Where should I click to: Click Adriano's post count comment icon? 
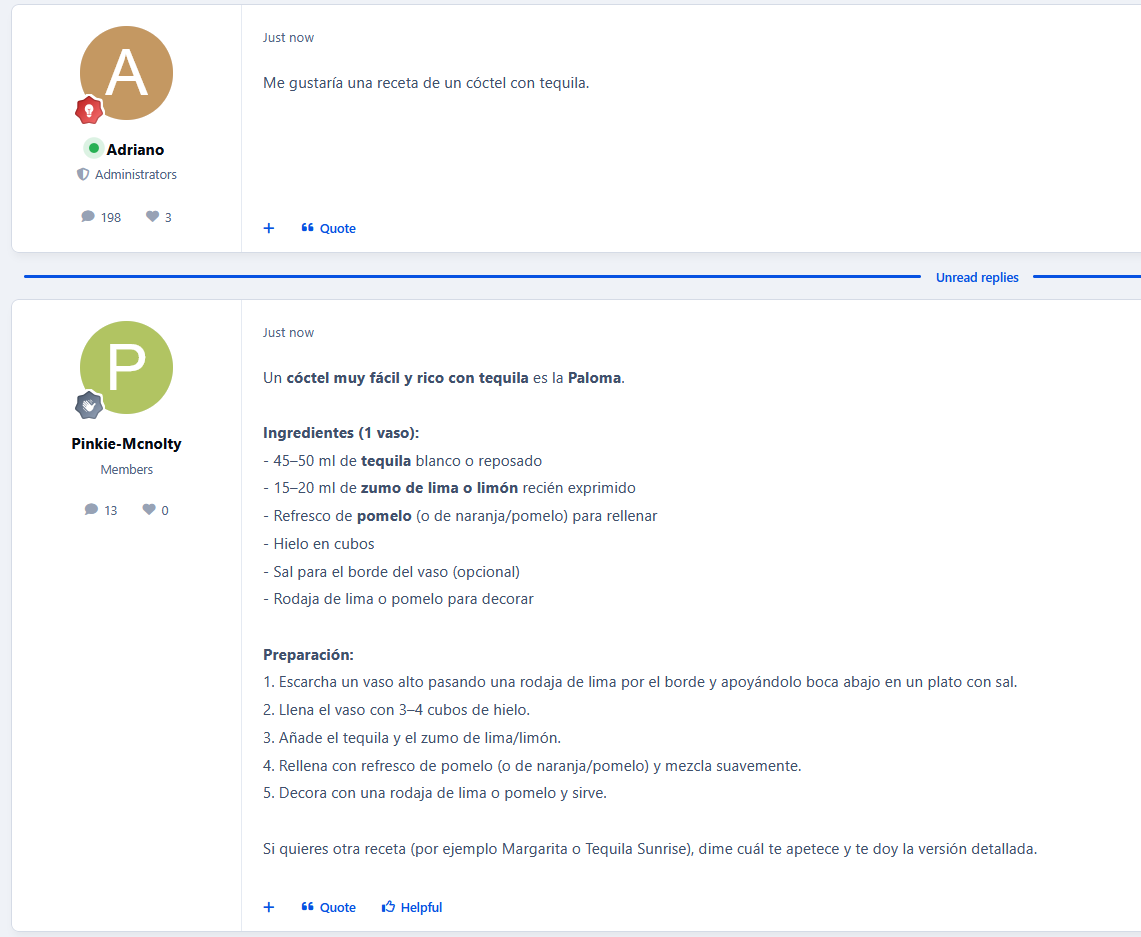(x=88, y=217)
